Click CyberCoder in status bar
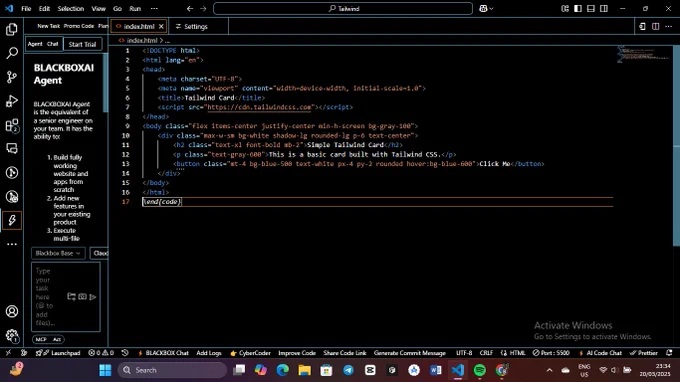 click(x=250, y=353)
